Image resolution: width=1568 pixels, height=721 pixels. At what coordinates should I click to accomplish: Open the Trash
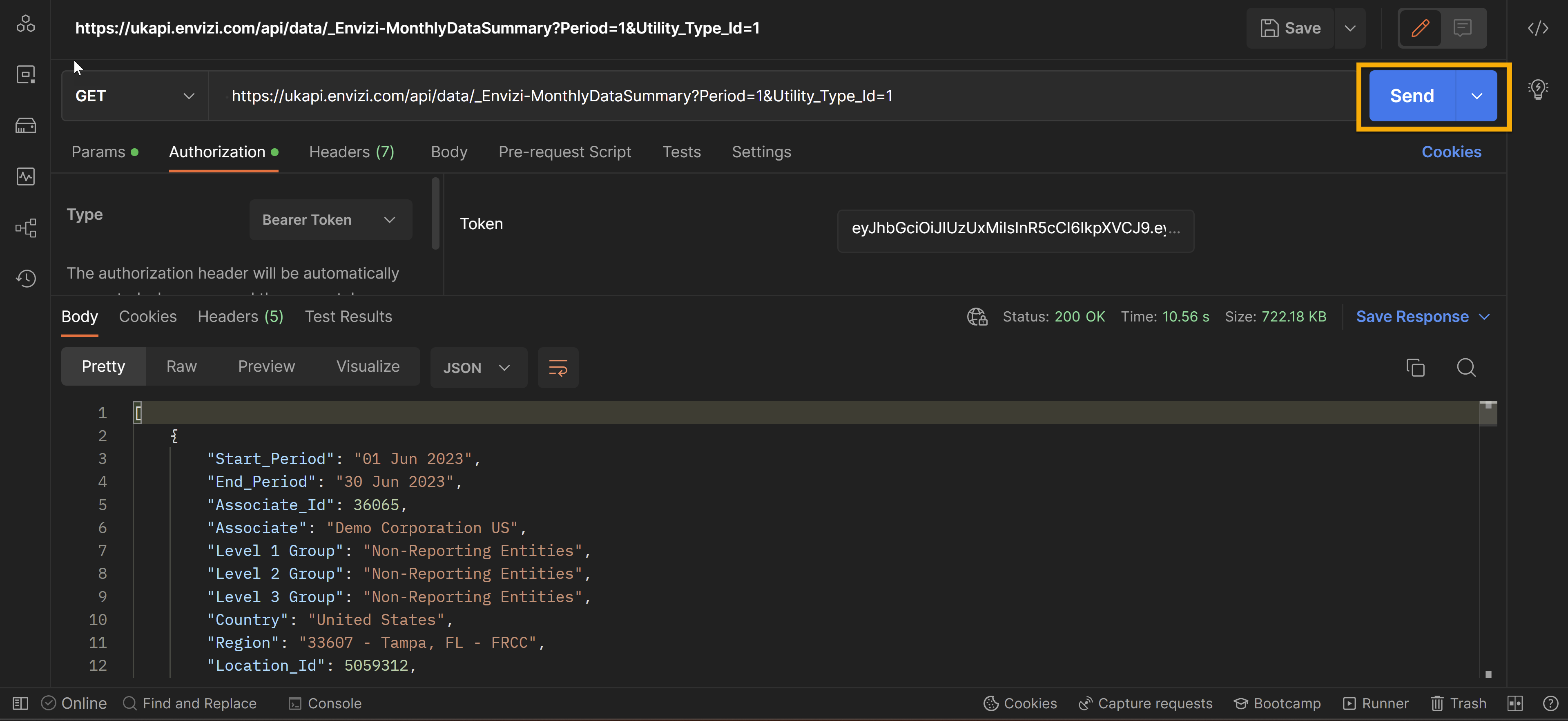1459,703
